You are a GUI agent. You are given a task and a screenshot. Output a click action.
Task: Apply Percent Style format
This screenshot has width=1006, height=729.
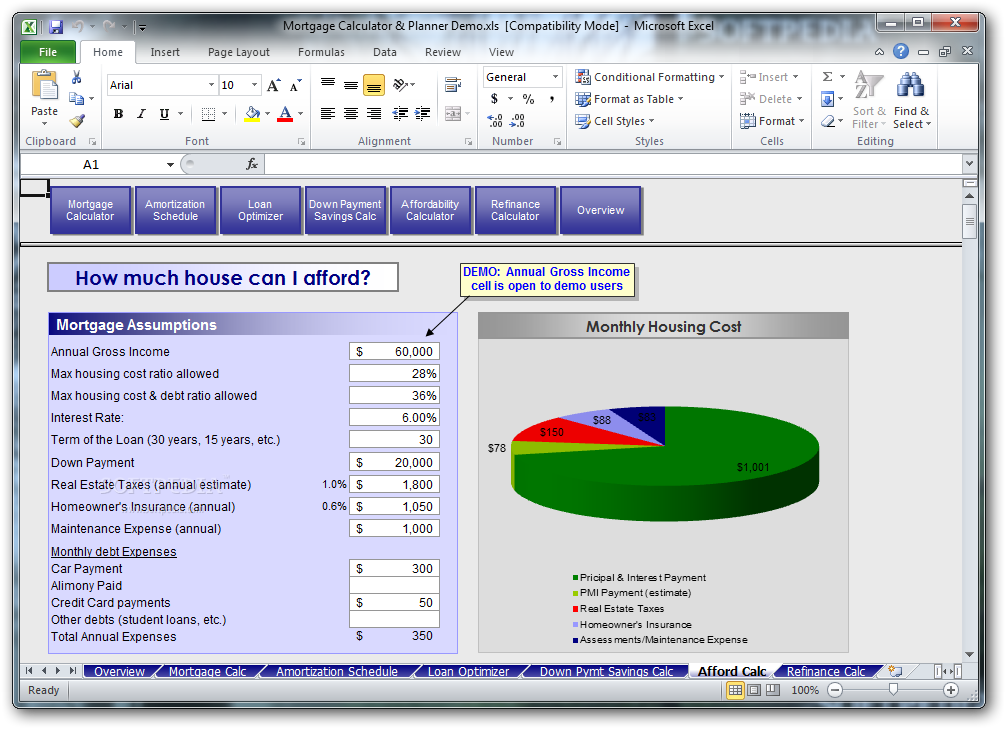[x=528, y=99]
